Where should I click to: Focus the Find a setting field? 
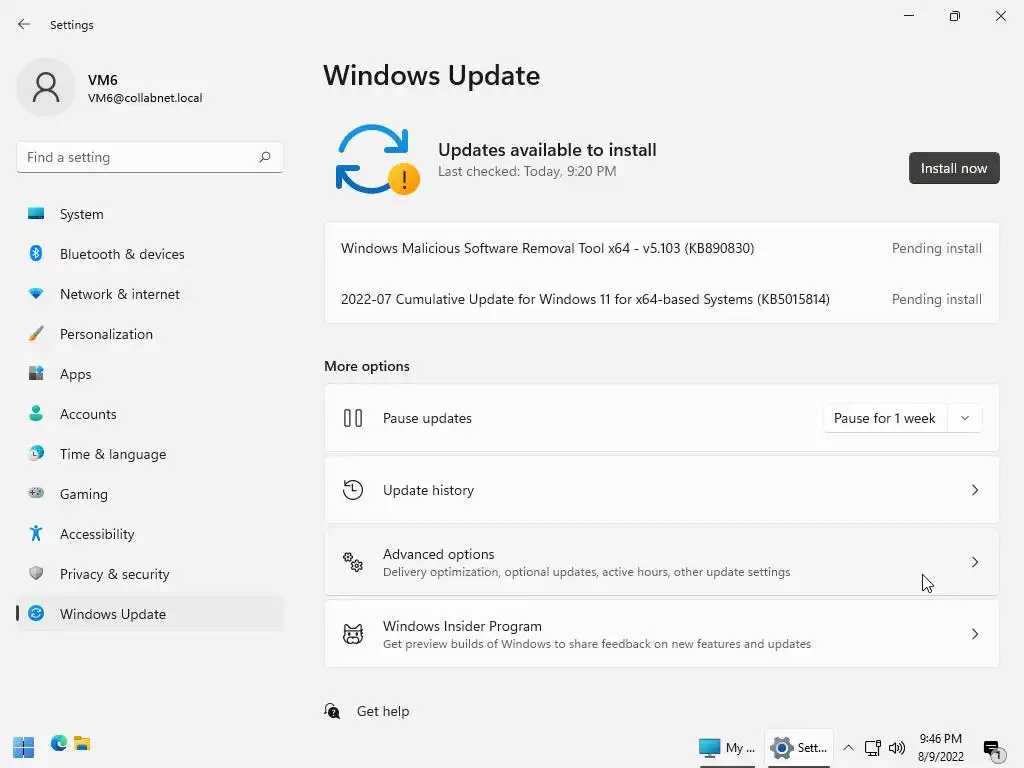[x=150, y=157]
